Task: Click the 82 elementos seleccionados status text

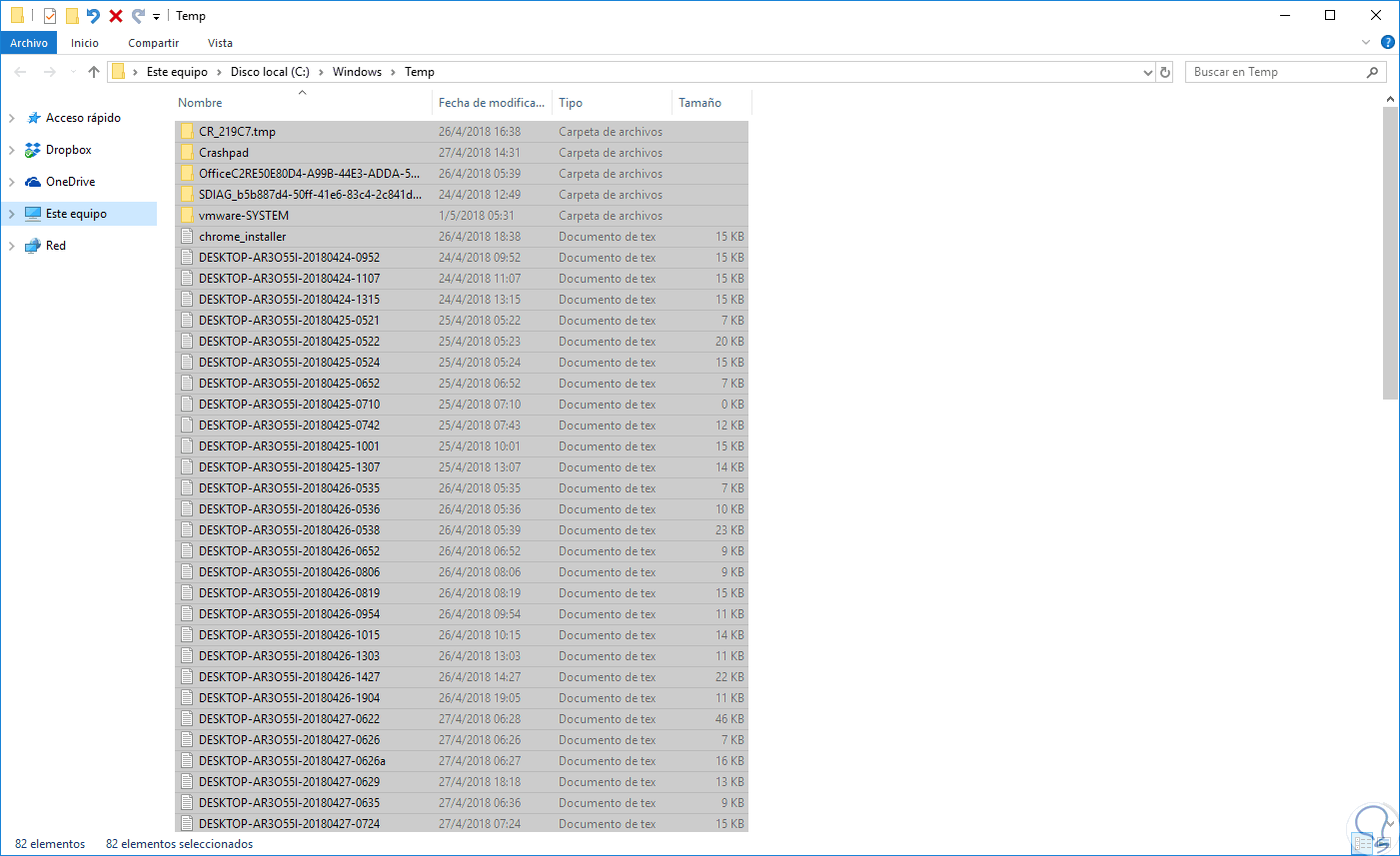Action: pos(180,844)
